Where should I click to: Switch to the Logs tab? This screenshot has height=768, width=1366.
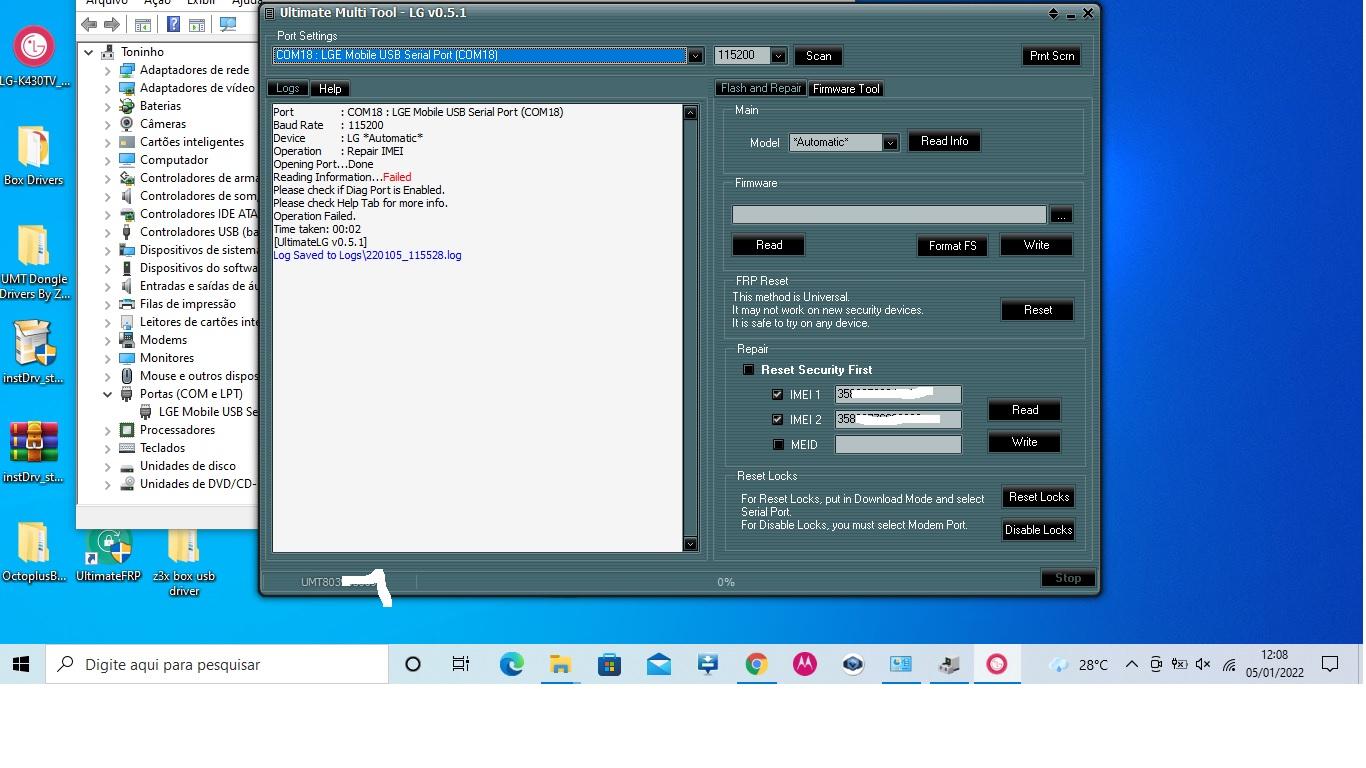click(x=288, y=89)
